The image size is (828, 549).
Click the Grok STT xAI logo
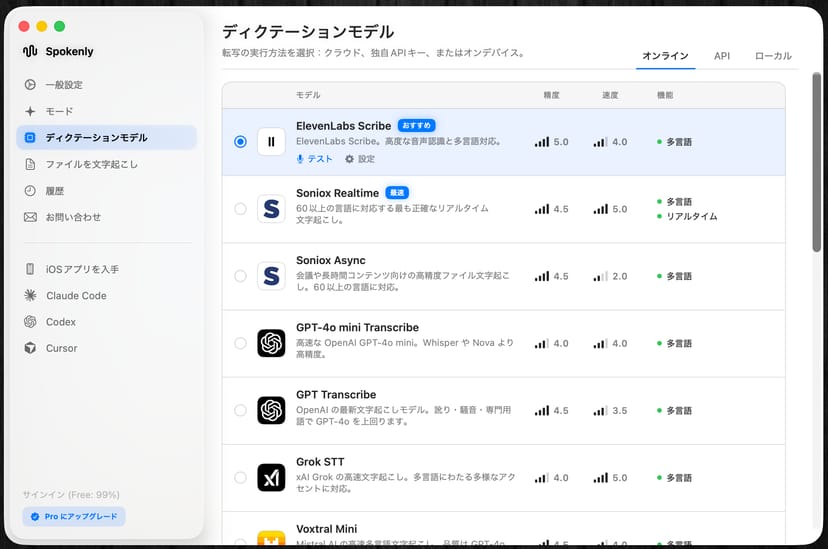[271, 477]
